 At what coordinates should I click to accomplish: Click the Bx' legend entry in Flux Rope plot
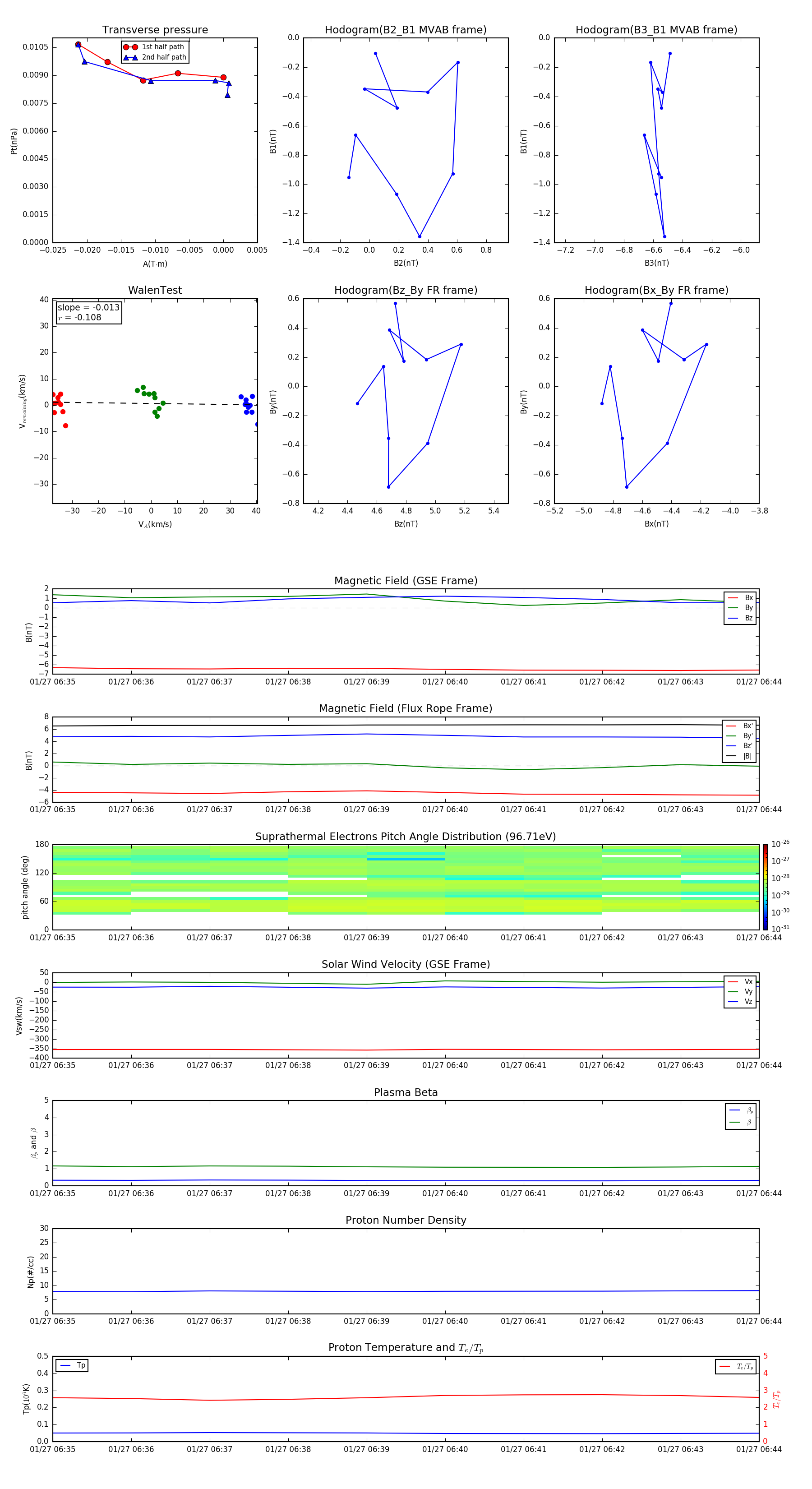pyautogui.click(x=739, y=726)
